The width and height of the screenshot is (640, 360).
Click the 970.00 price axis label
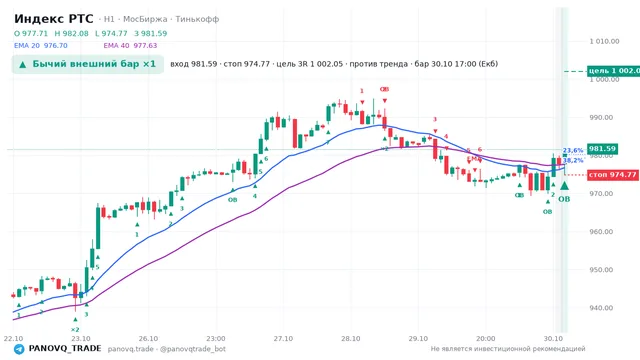pyautogui.click(x=601, y=193)
